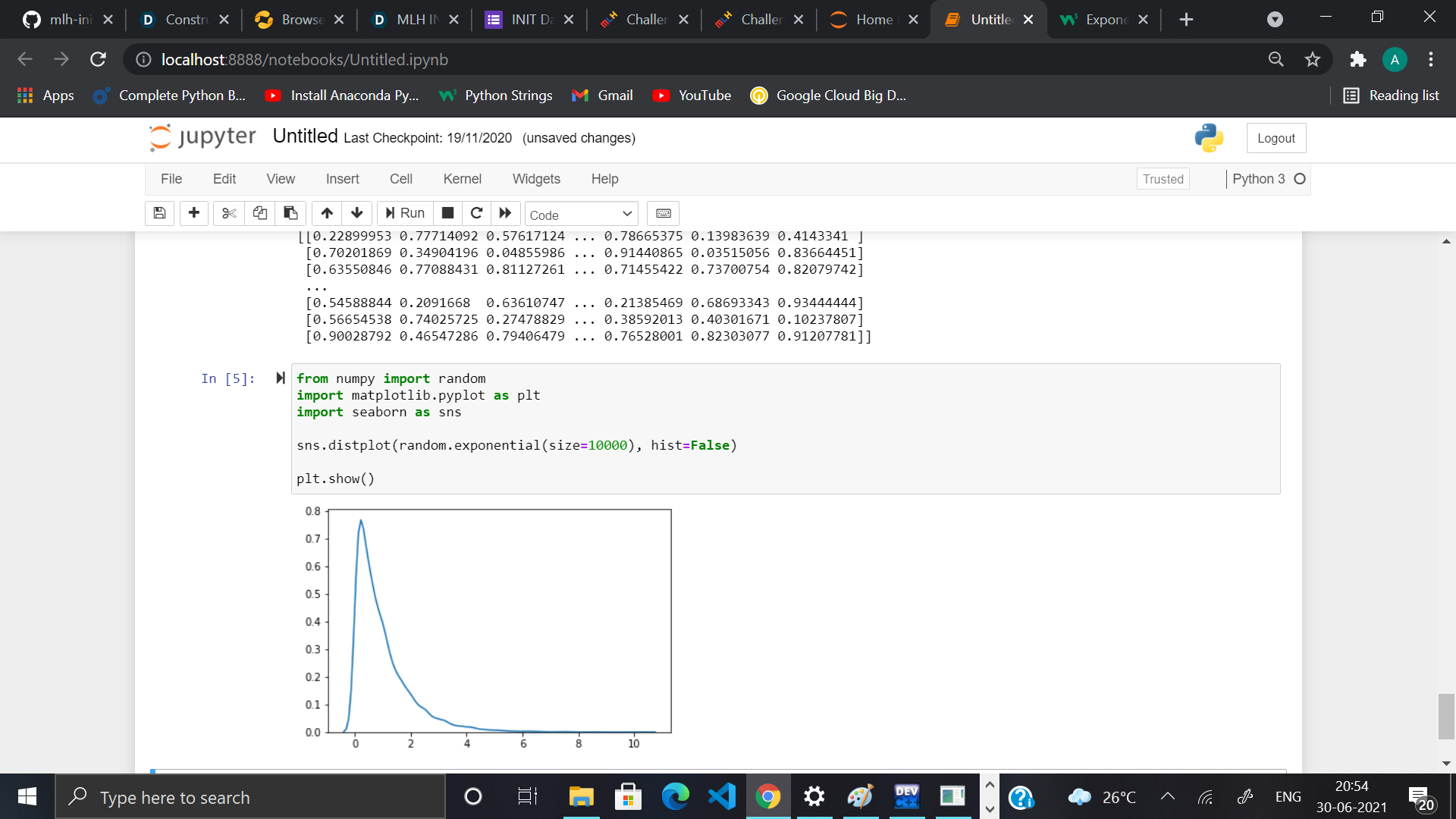1456x819 pixels.
Task: Bookmark this page with star icon
Action: click(x=1313, y=59)
